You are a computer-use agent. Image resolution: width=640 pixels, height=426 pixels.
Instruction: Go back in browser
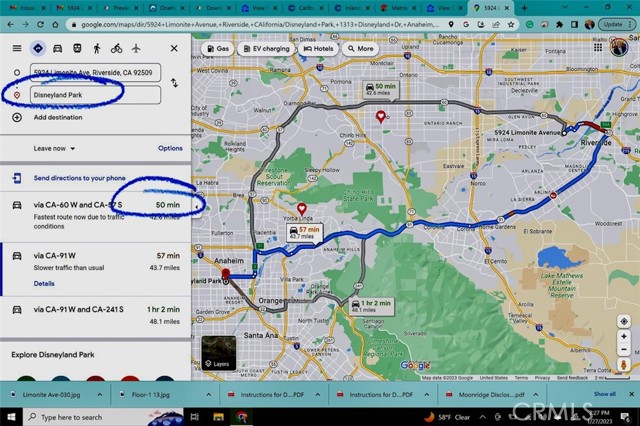(x=11, y=24)
